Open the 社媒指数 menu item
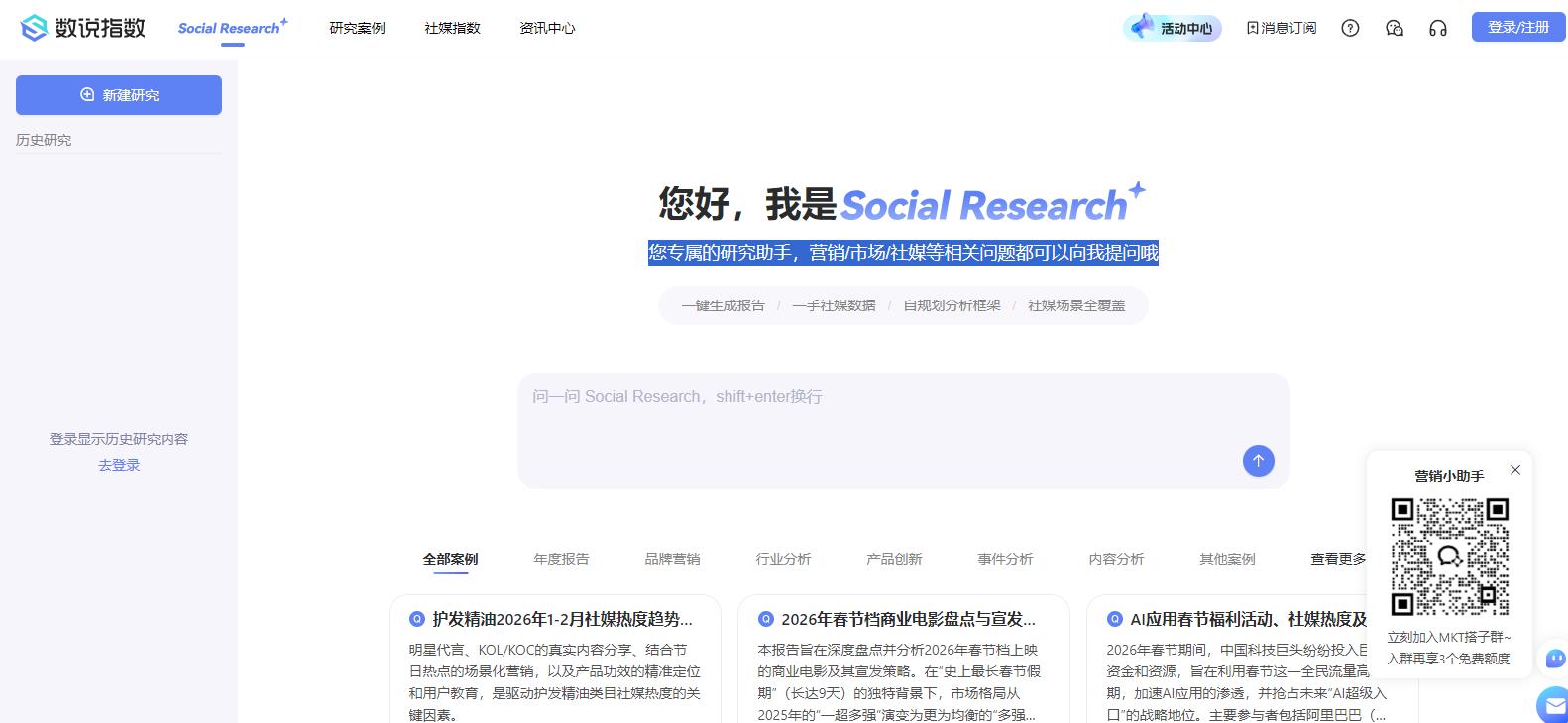 pos(452,28)
